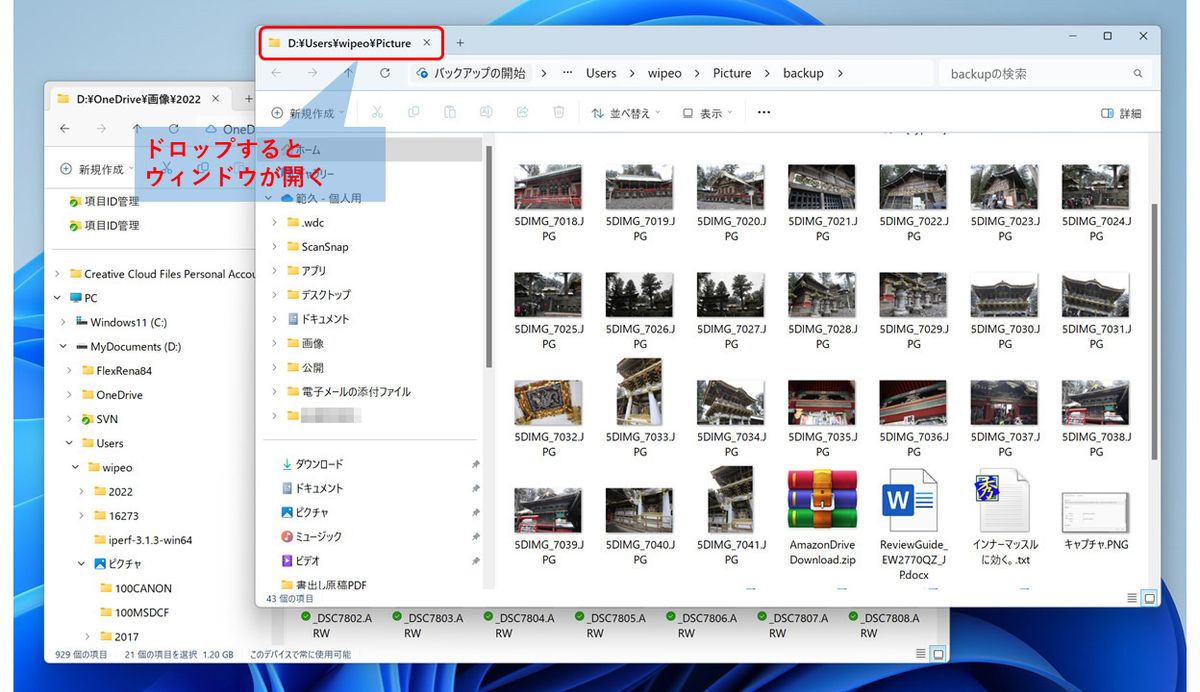Click Picture in the breadcrumb path
This screenshot has width=1200, height=692.
(x=732, y=73)
